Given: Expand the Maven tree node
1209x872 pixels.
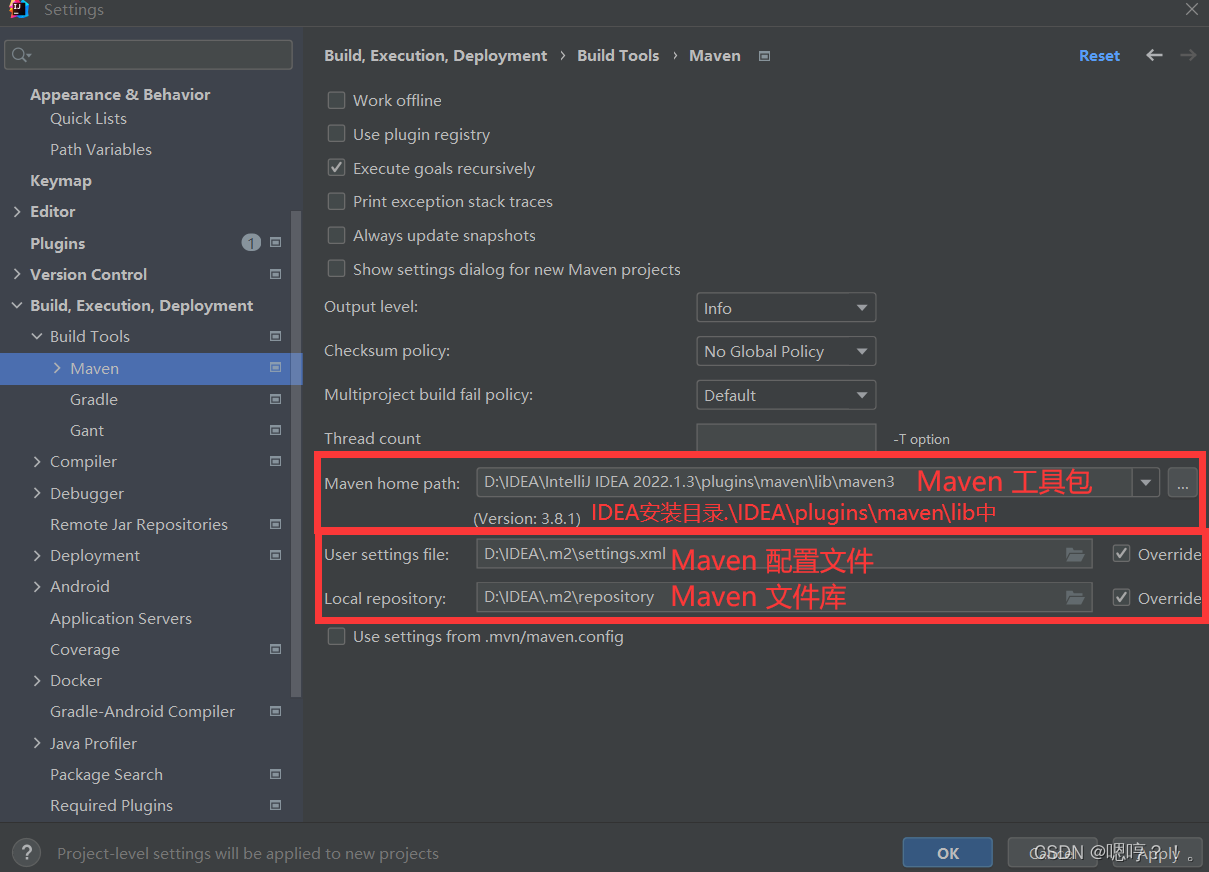Looking at the screenshot, I should tap(57, 368).
